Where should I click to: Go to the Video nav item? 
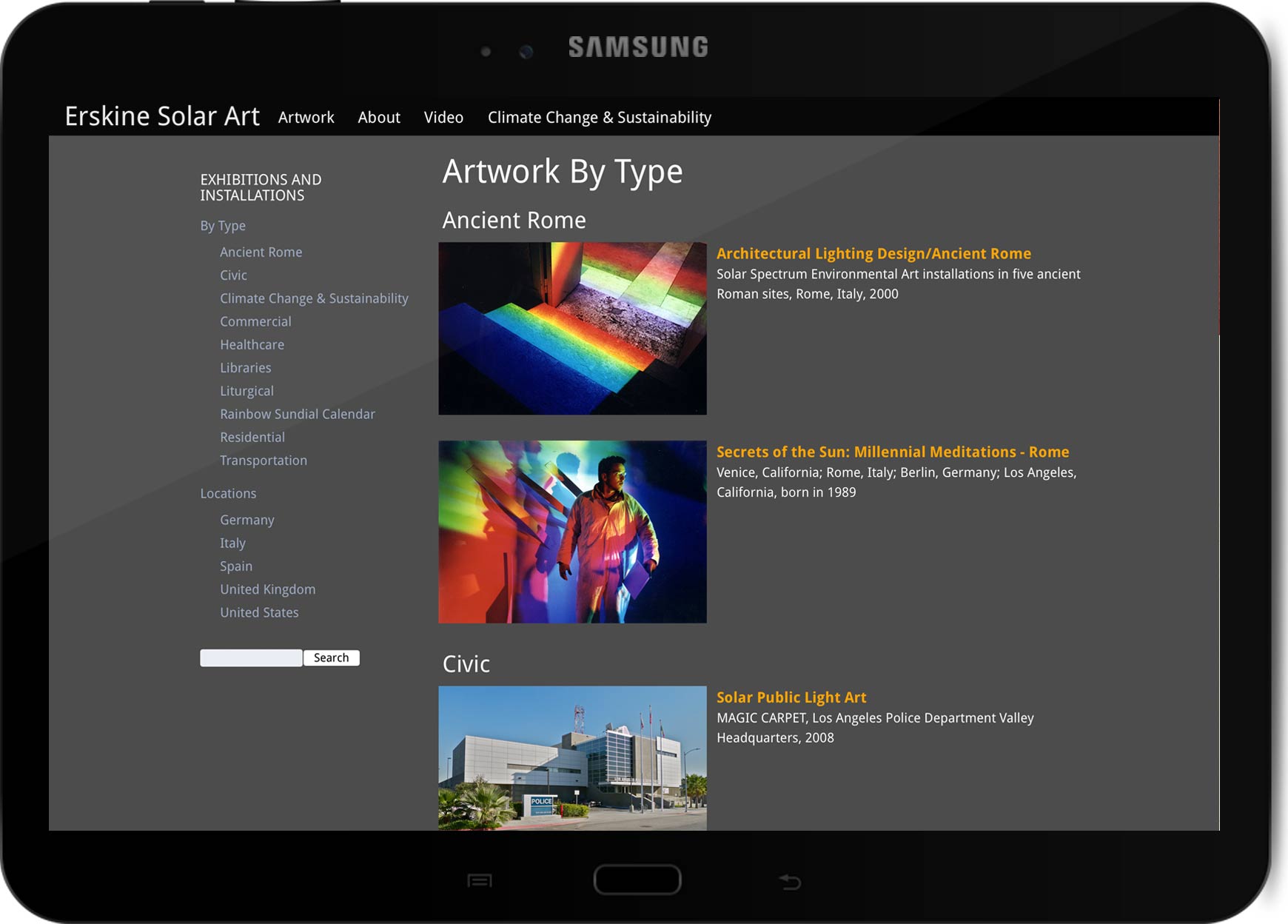443,117
